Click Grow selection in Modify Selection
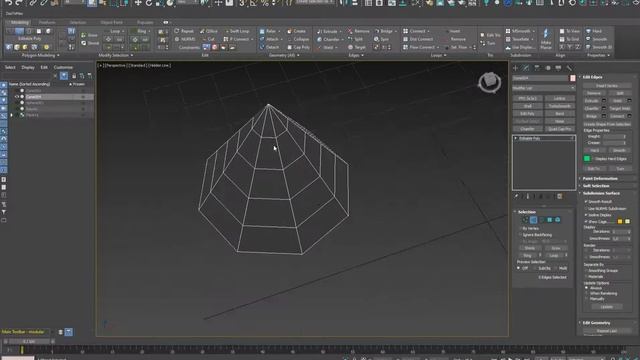 90,35
